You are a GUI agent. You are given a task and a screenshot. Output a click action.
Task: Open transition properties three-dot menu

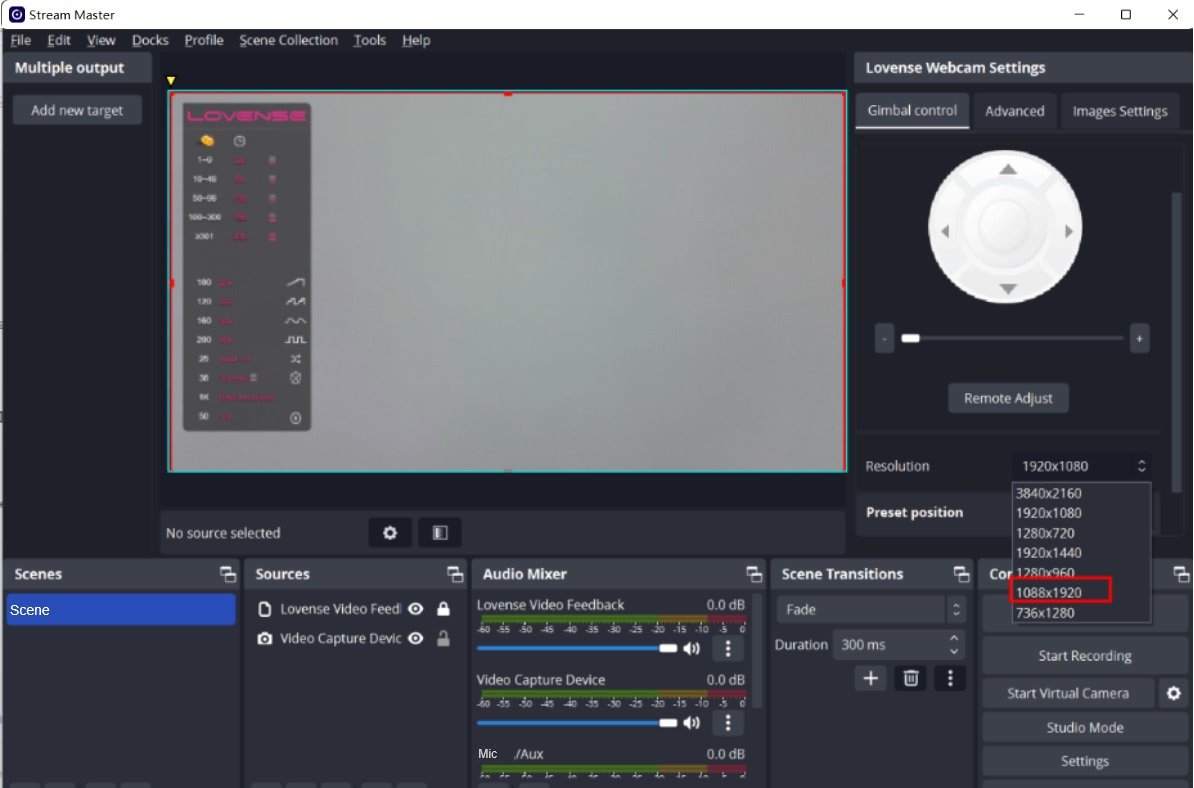click(x=950, y=678)
